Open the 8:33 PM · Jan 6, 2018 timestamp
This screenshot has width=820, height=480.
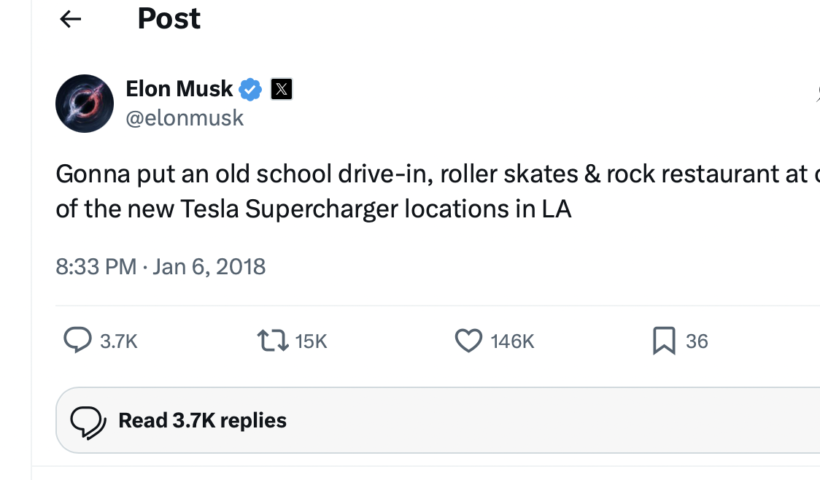click(161, 267)
